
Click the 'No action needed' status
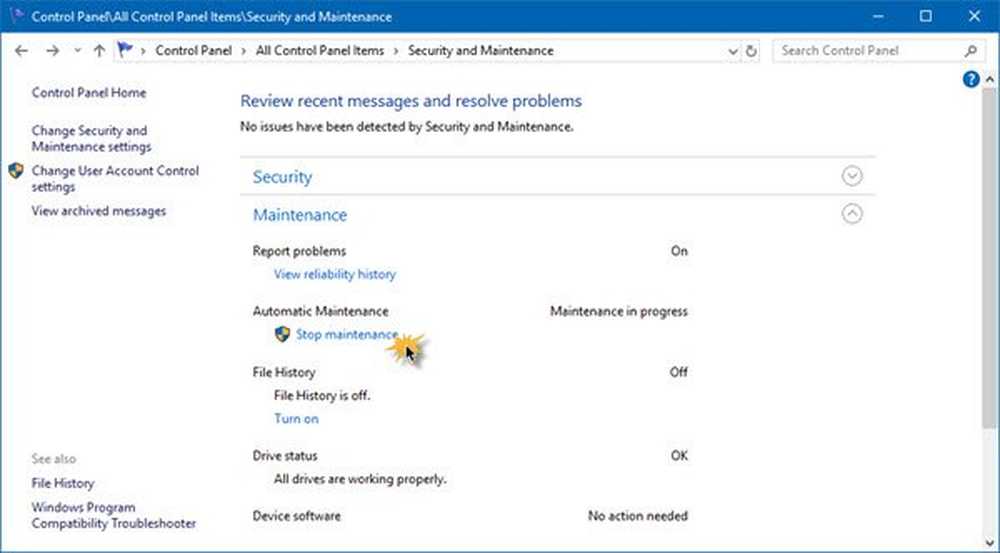click(x=638, y=516)
